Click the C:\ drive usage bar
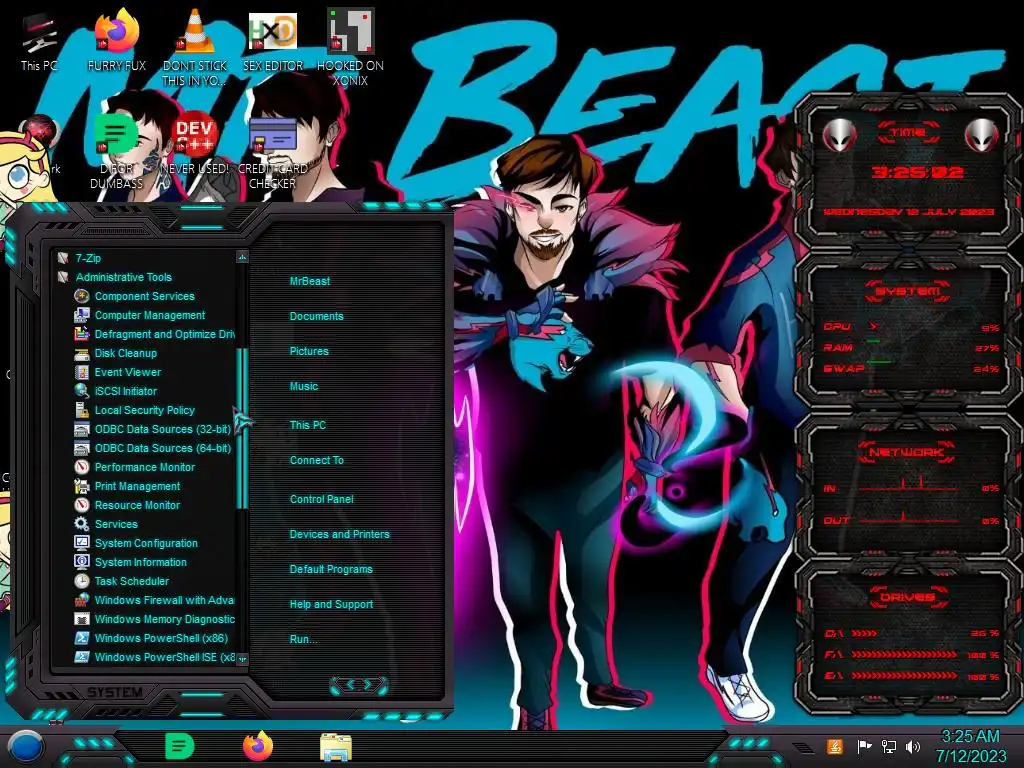The image size is (1024, 768). coord(864,633)
